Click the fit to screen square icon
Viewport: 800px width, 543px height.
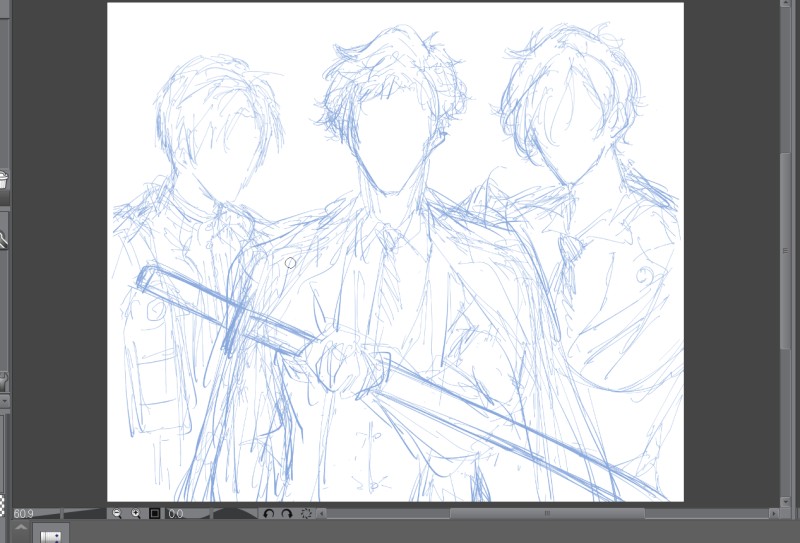(155, 513)
